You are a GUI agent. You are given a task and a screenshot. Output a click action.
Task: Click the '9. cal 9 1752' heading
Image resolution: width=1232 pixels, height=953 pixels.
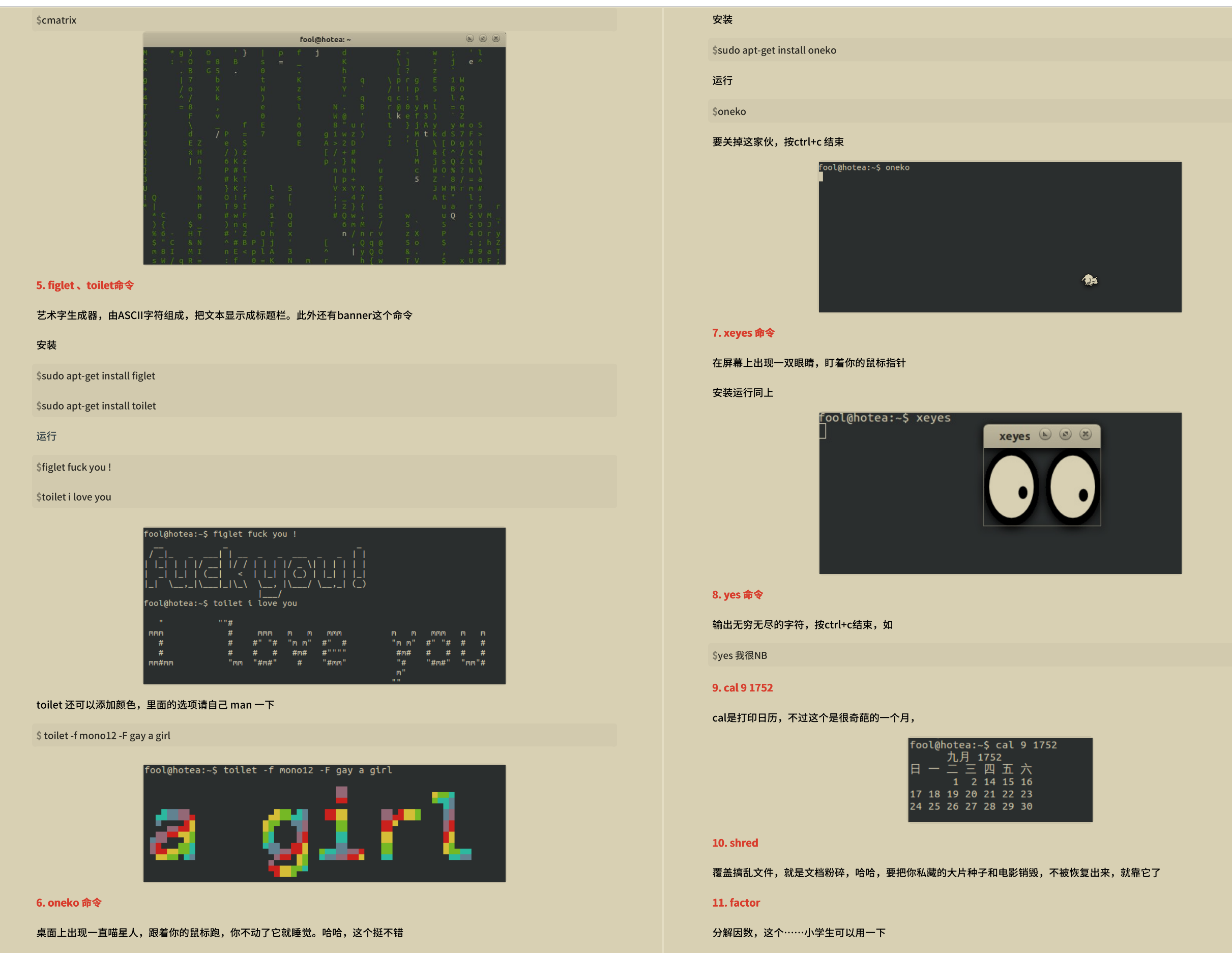[x=742, y=687]
